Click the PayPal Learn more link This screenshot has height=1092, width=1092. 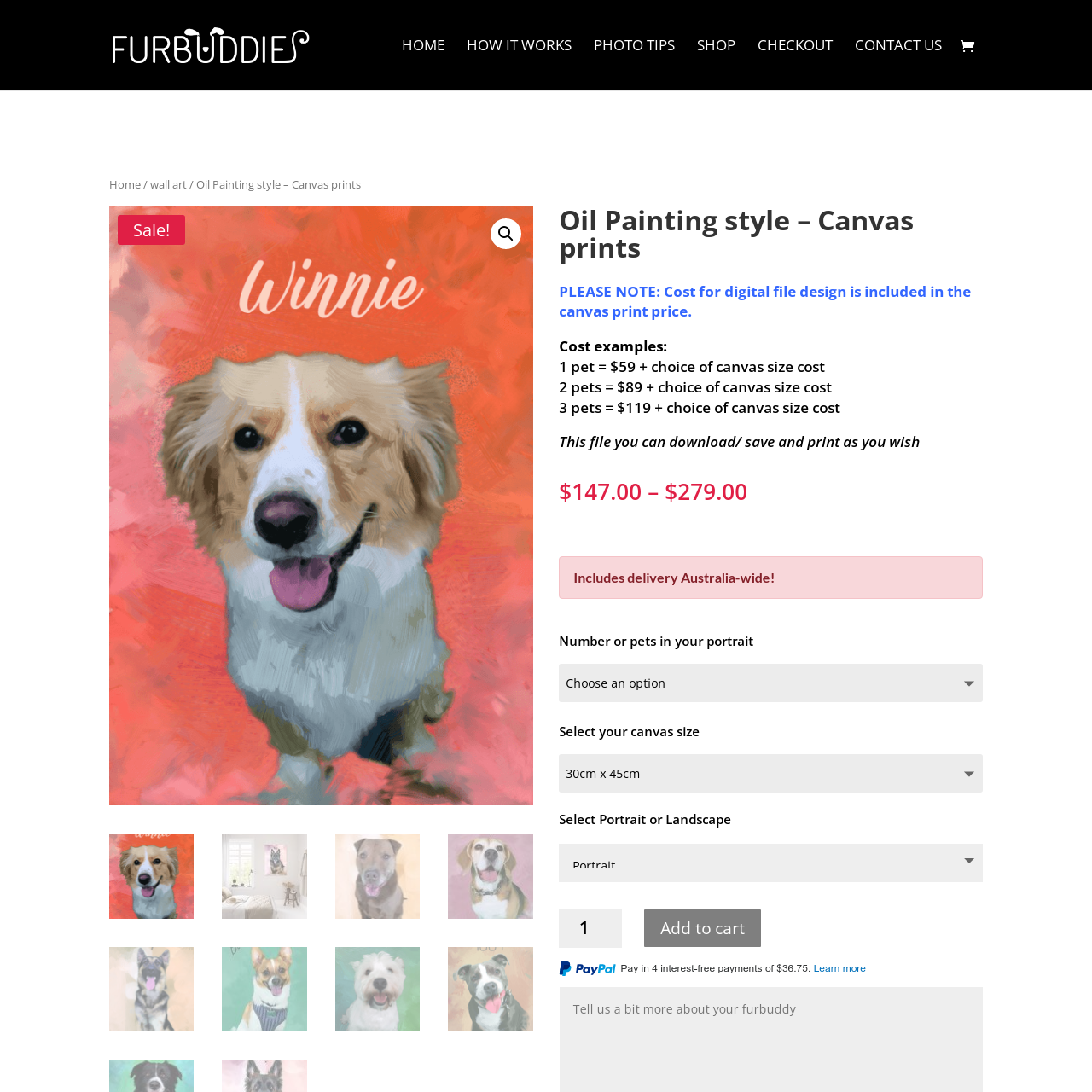(839, 968)
